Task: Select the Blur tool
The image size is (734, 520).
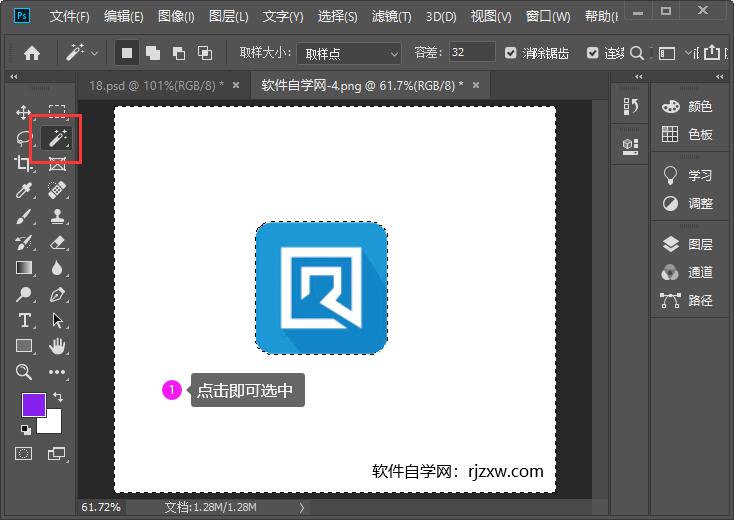Action: (x=57, y=268)
